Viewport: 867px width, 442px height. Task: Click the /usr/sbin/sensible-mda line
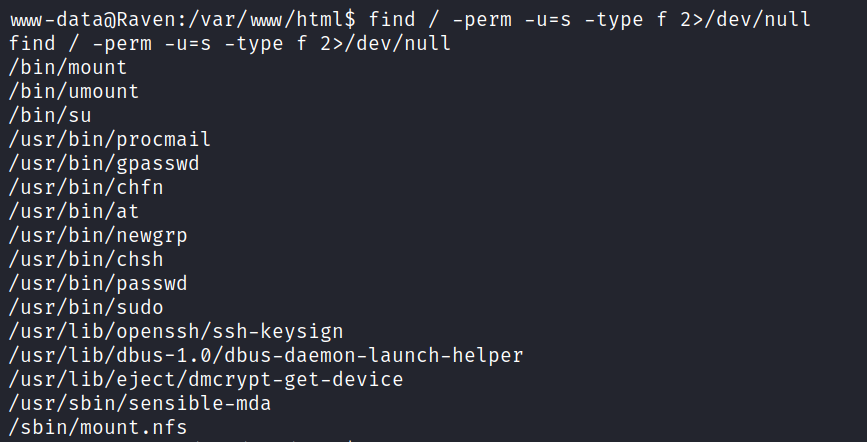tap(140, 403)
